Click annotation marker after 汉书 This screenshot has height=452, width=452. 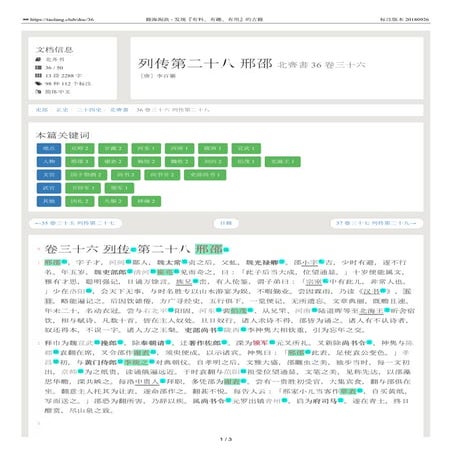click(383, 291)
